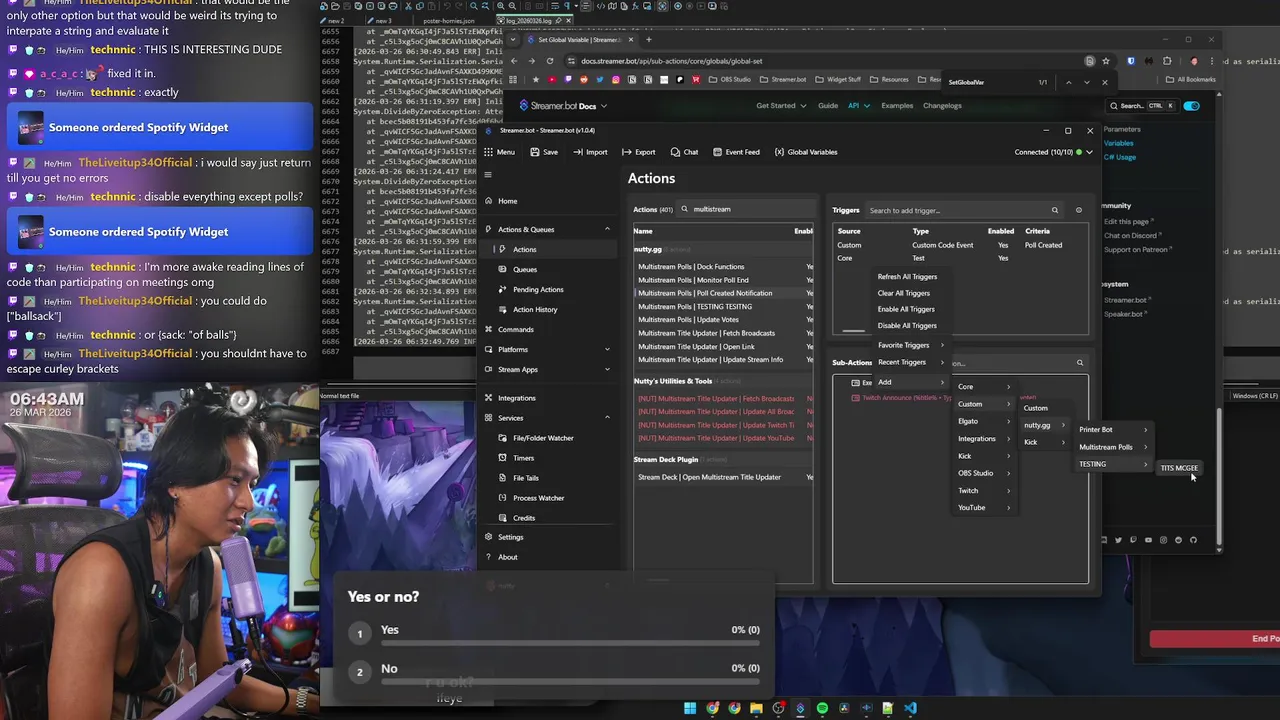Select the TITS MCGEE trigger entry
Screen dimensions: 1280x720
pos(1179,468)
